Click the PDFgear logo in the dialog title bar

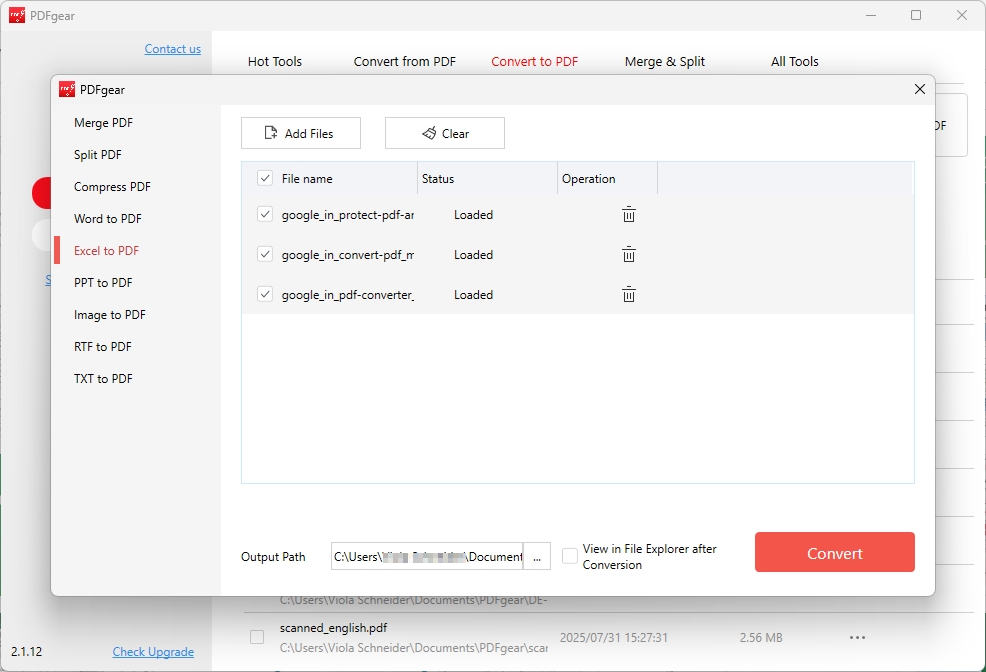pyautogui.click(x=65, y=89)
